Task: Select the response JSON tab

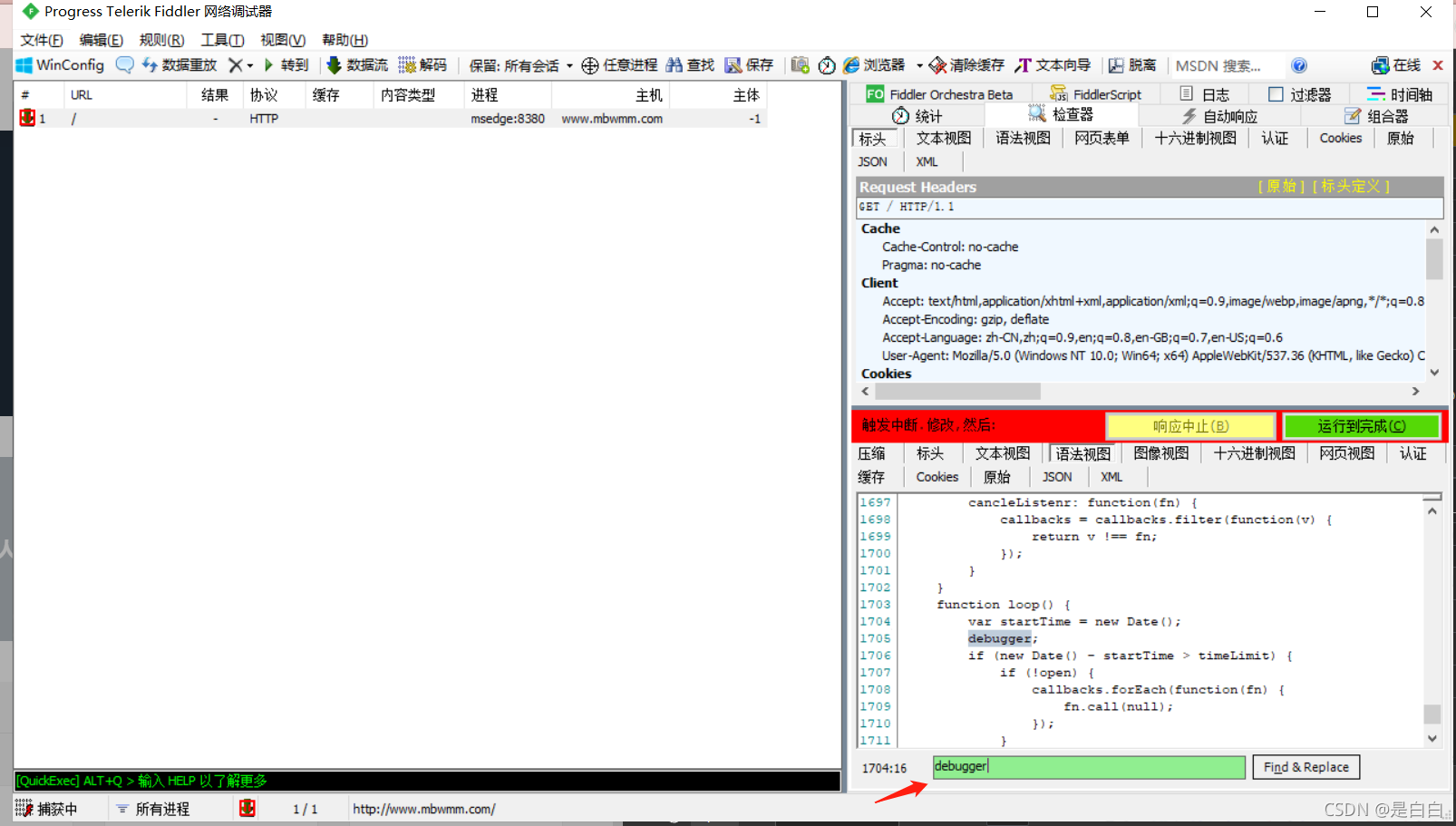Action: (1056, 477)
